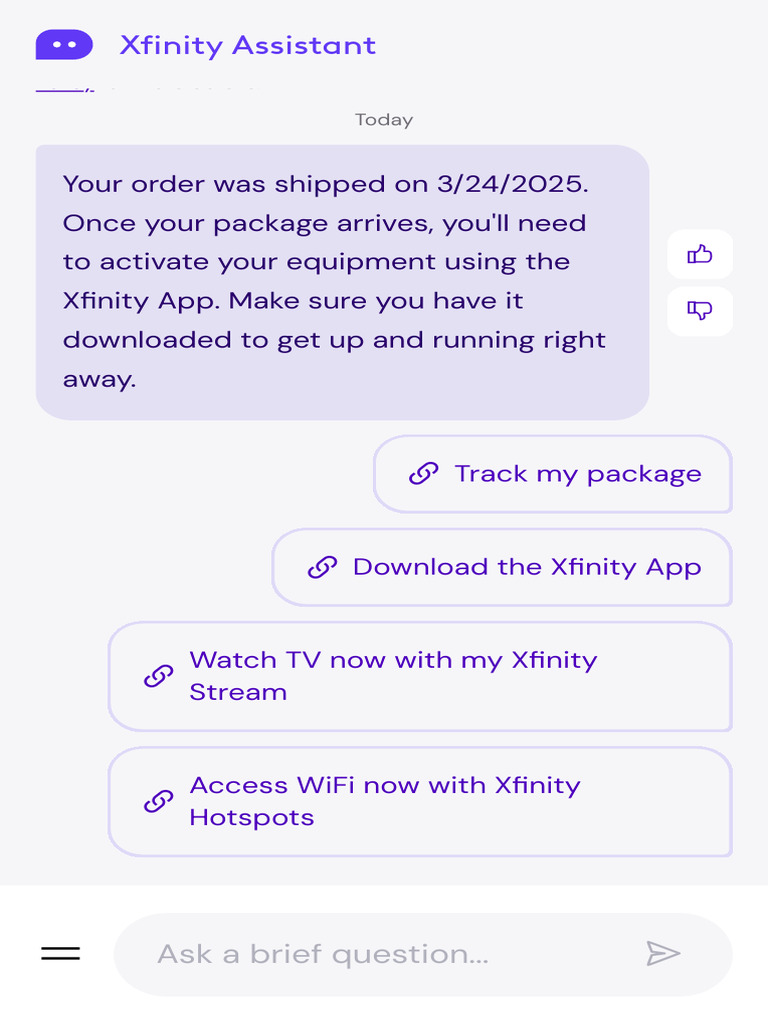Viewport: 768px width, 1024px height.
Task: Choose "Watch TV now with my Xfinity Stream"
Action: coord(393,676)
